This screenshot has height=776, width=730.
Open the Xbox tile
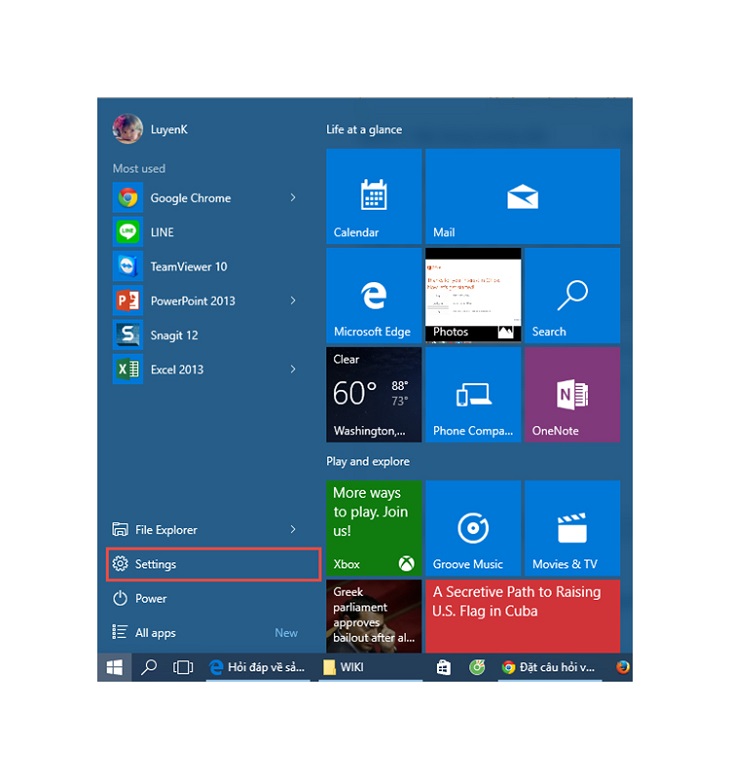pos(373,527)
